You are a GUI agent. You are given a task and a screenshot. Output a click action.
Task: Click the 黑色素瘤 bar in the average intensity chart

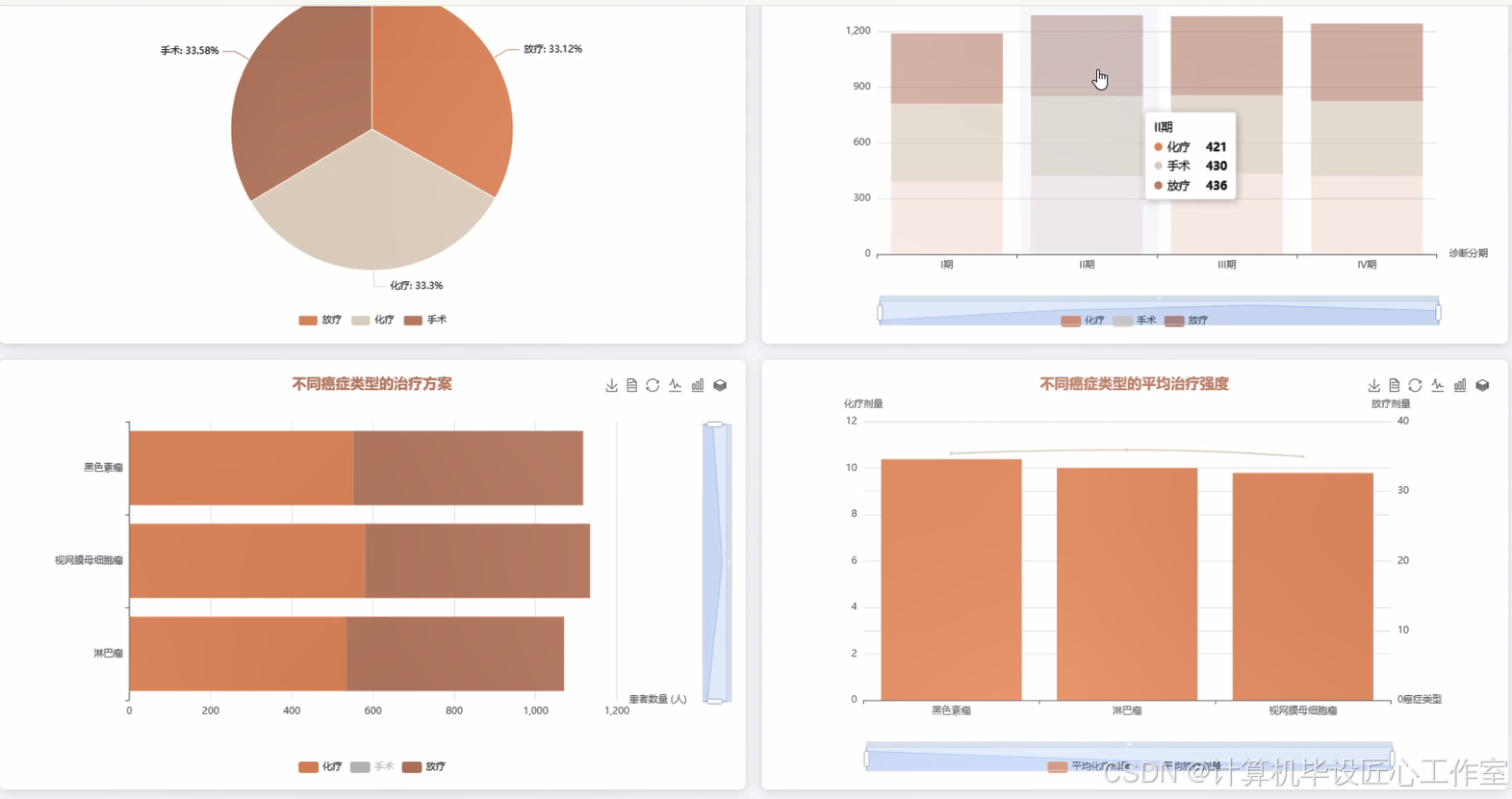(951, 580)
